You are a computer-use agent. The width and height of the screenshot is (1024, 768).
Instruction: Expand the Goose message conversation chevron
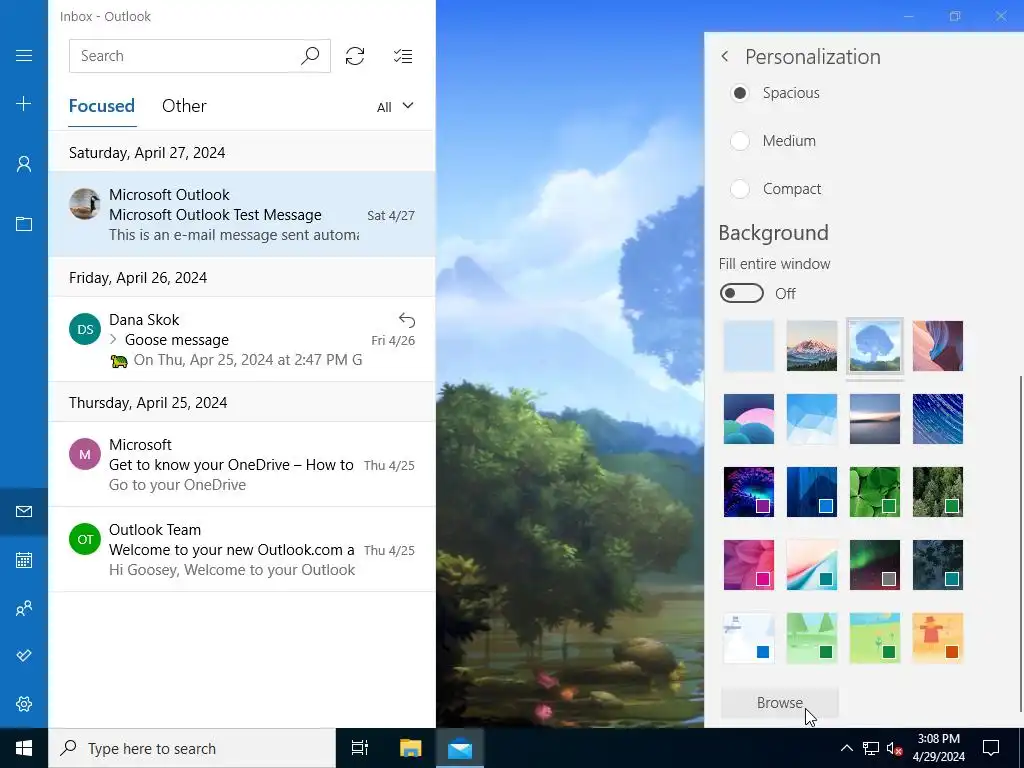114,340
